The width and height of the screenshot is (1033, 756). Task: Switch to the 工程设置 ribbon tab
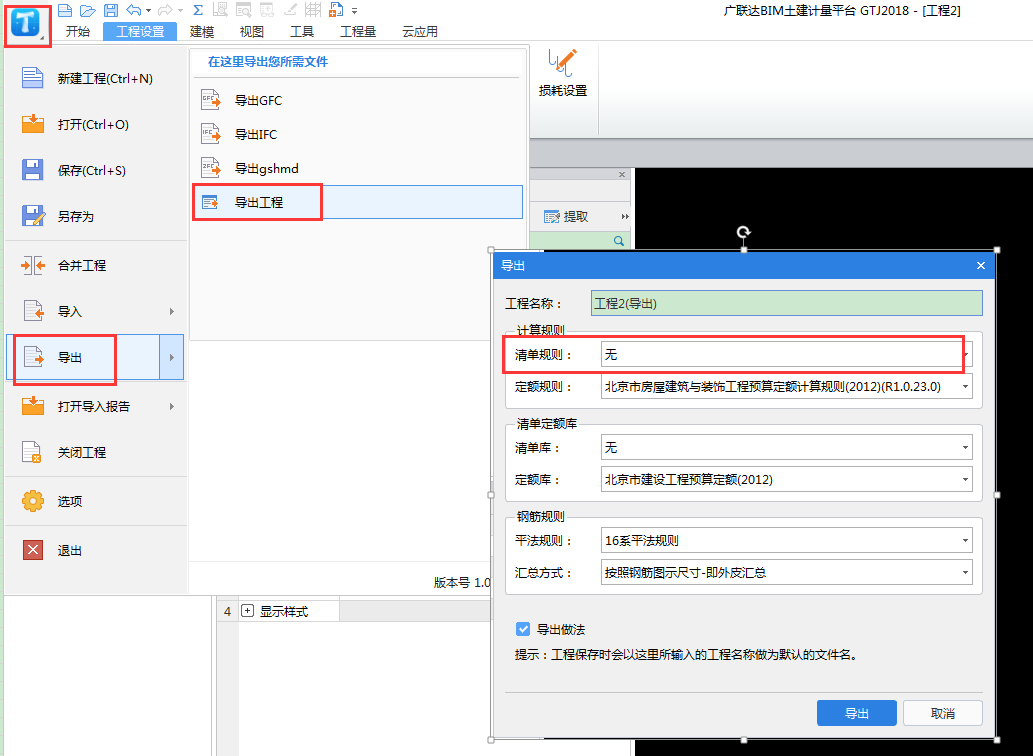tap(140, 32)
